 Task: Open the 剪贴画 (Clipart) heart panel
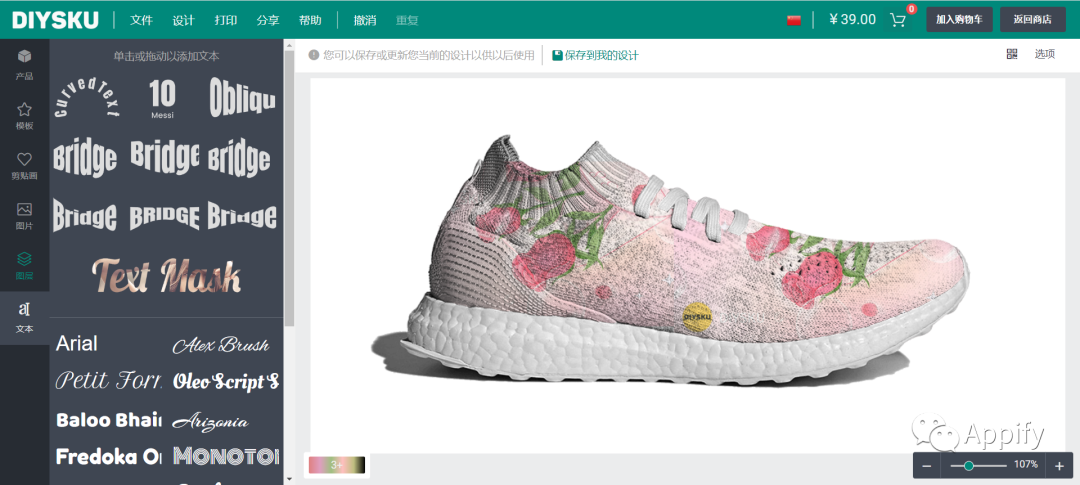tap(24, 166)
